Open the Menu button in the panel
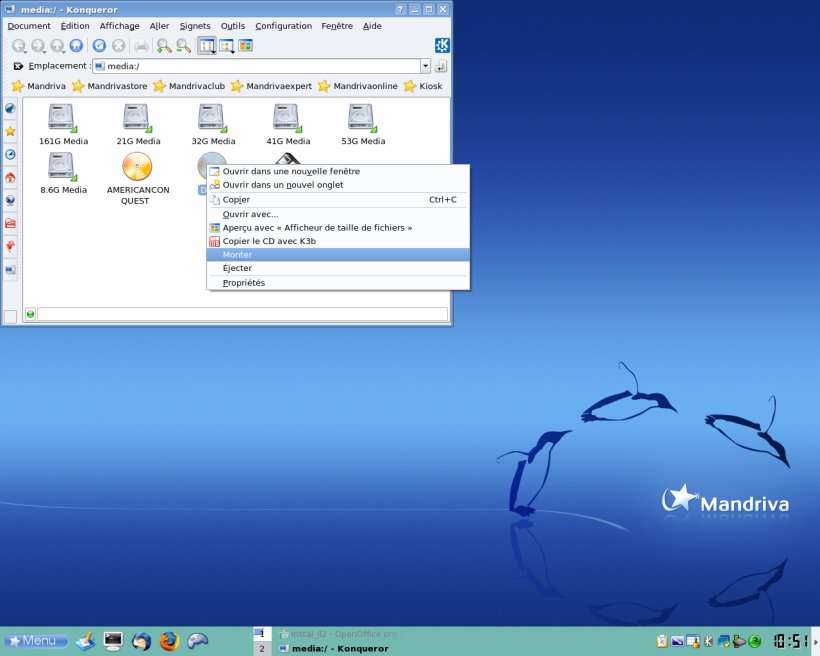The width and height of the screenshot is (820, 656). tap(36, 640)
